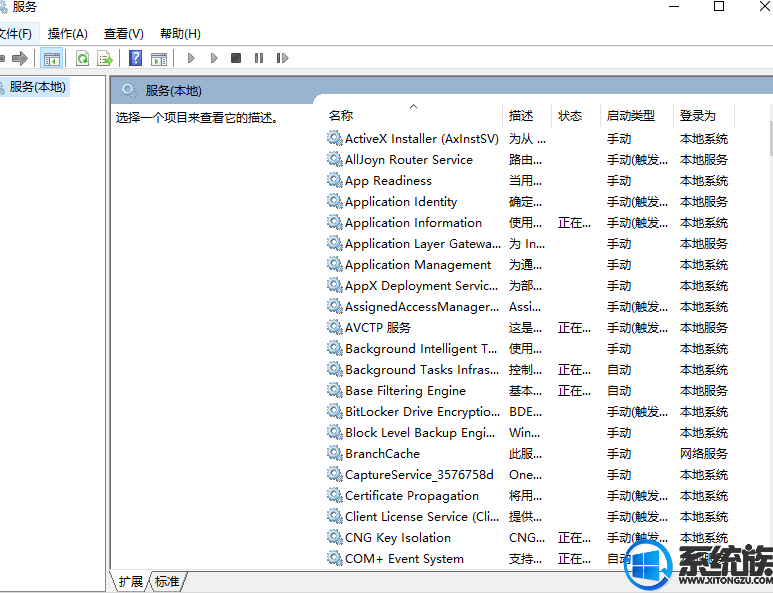
Task: Sort by the 描述 column header
Action: tap(521, 115)
